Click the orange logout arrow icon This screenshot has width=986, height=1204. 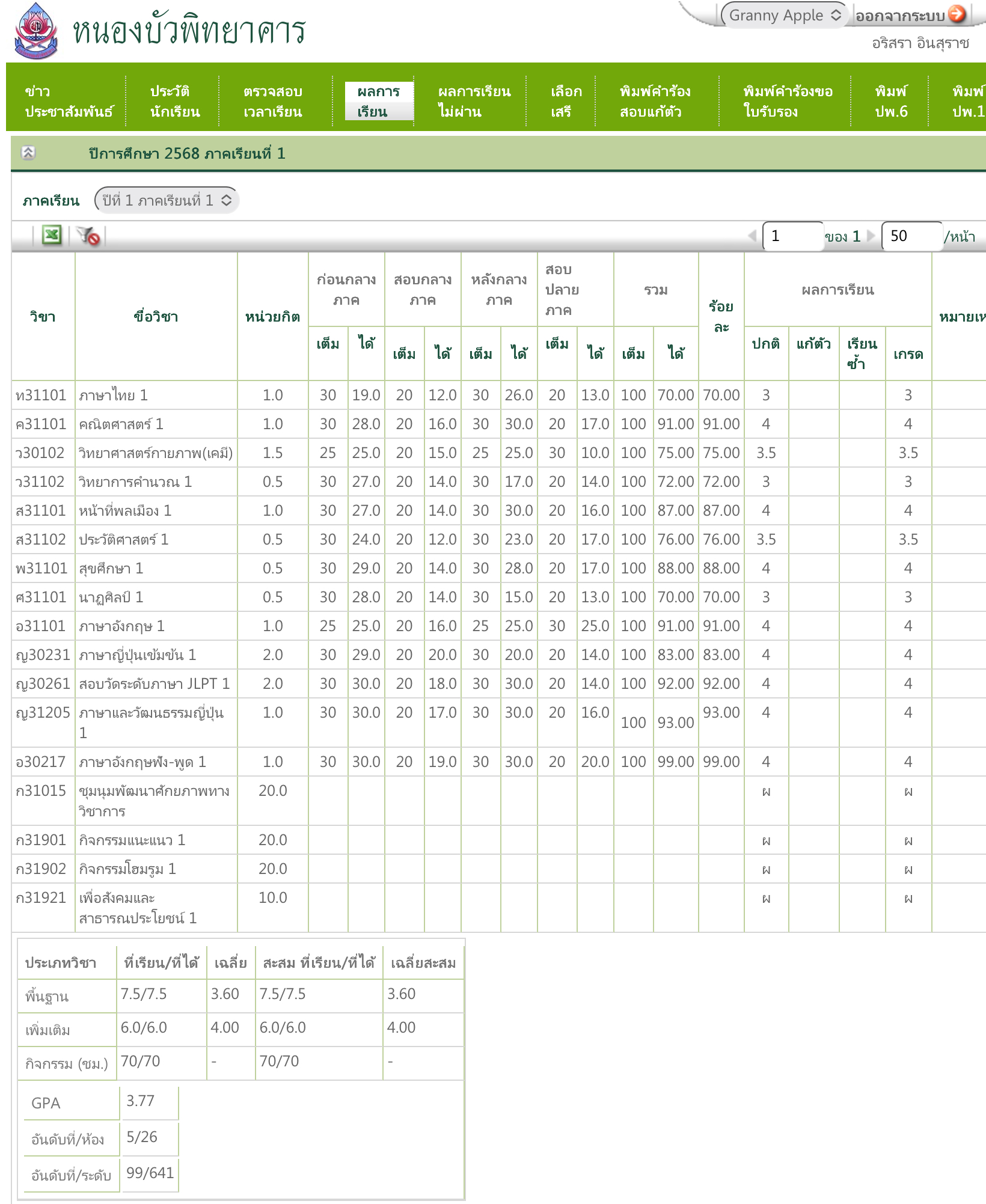click(957, 14)
